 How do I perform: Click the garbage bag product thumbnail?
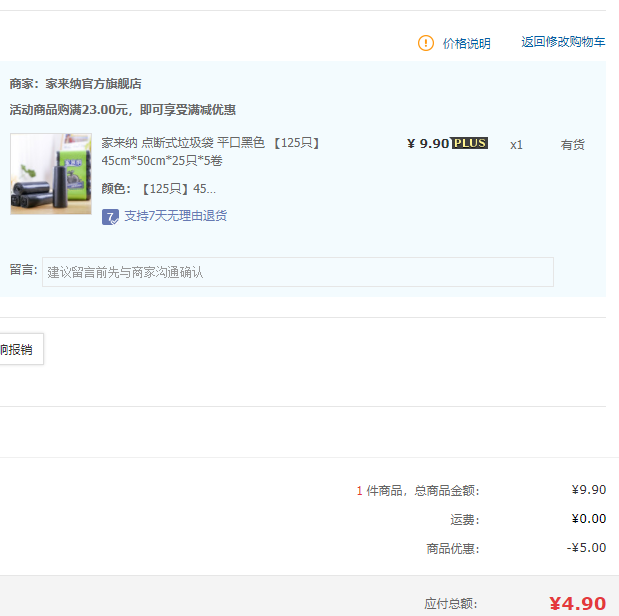(x=51, y=174)
